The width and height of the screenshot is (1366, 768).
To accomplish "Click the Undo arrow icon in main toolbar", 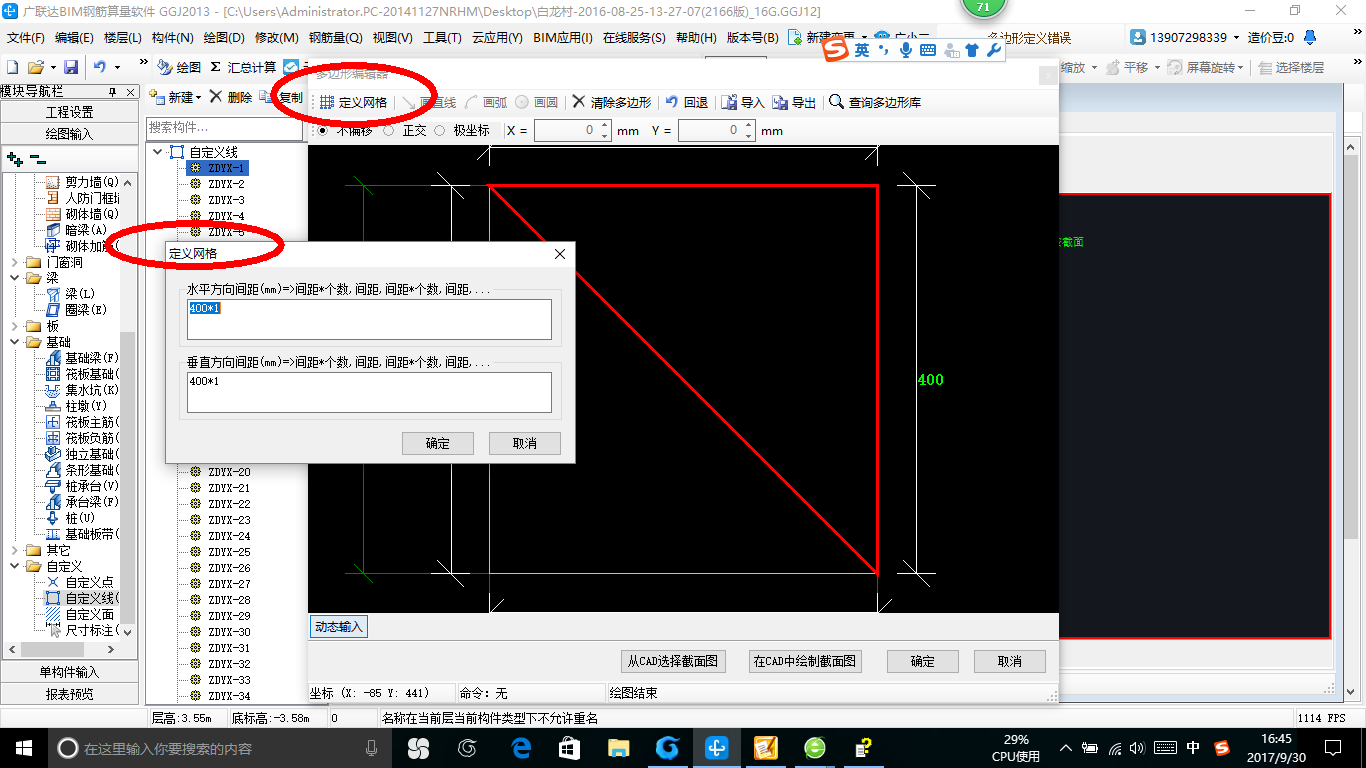I will pyautogui.click(x=100, y=67).
